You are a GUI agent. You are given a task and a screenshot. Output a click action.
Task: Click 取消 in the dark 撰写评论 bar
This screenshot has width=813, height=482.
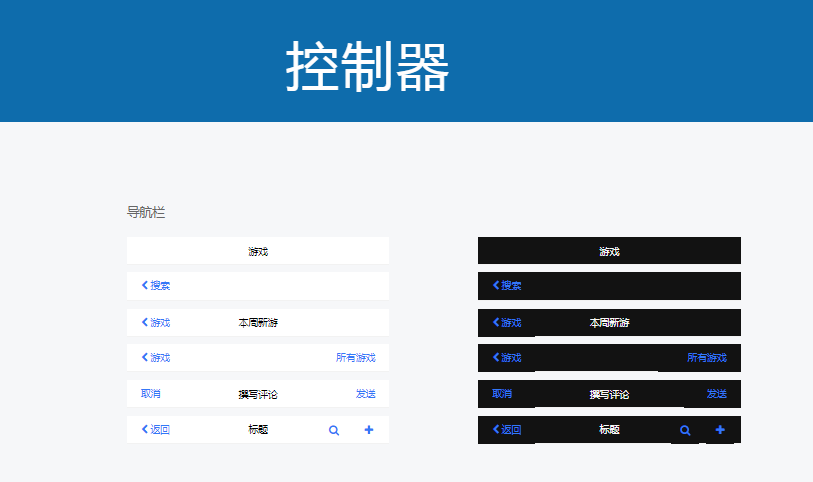[x=502, y=394]
